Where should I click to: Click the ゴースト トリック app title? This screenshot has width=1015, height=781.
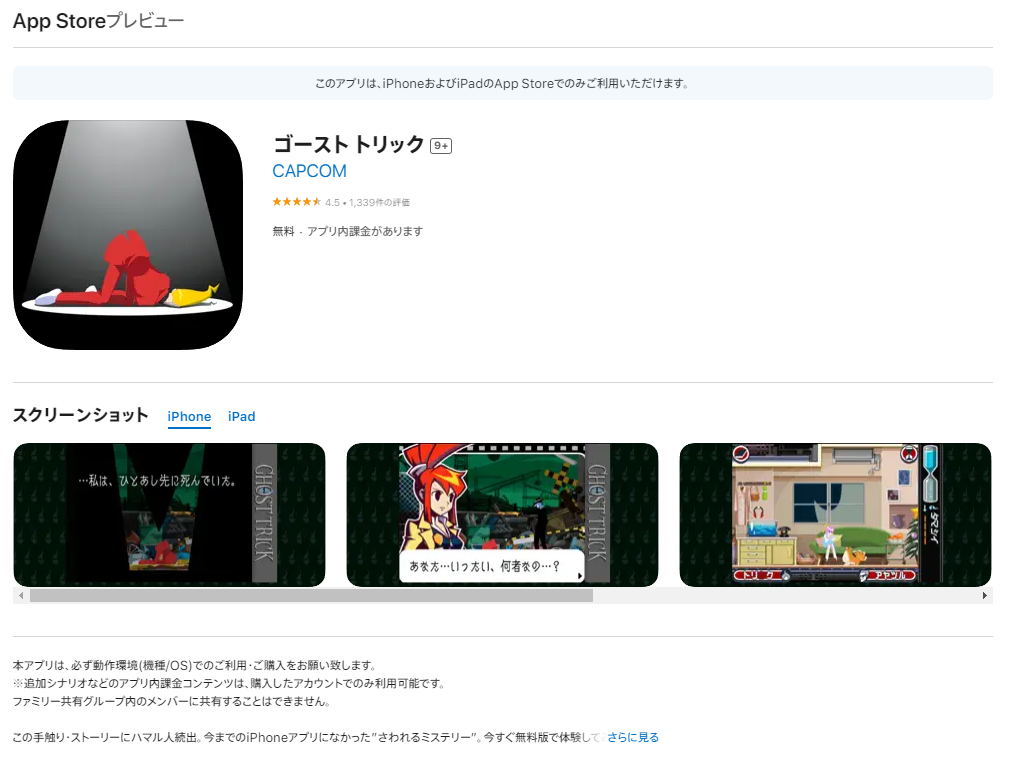[x=349, y=144]
